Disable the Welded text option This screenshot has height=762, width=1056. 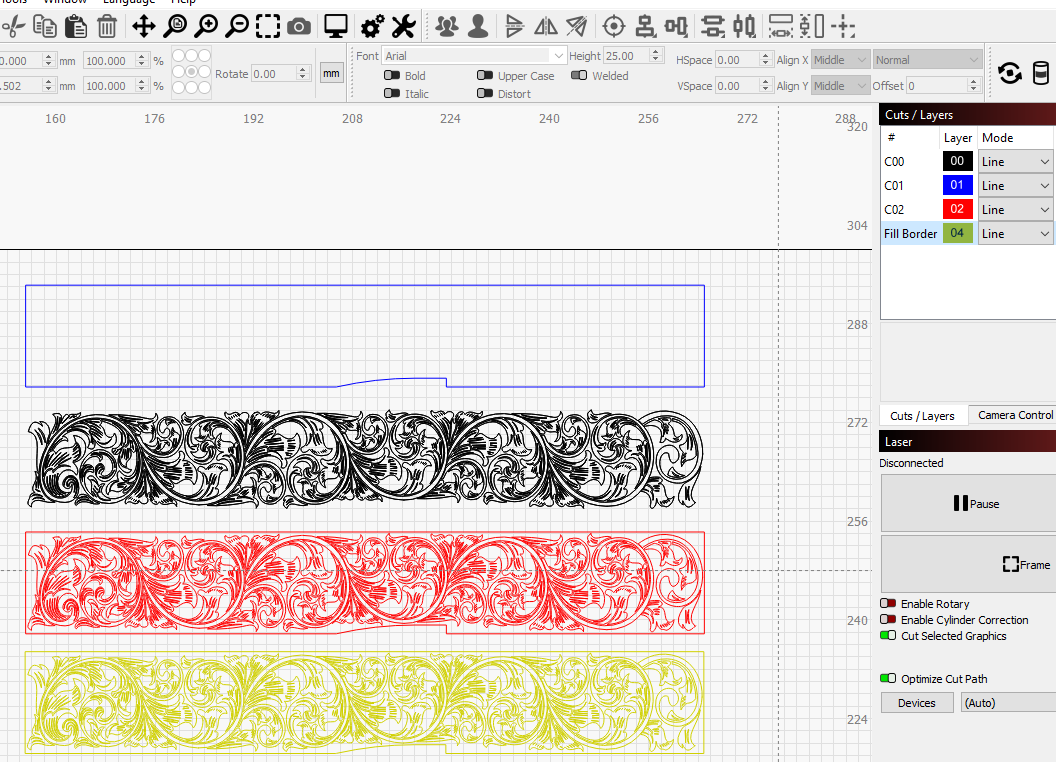(x=580, y=75)
